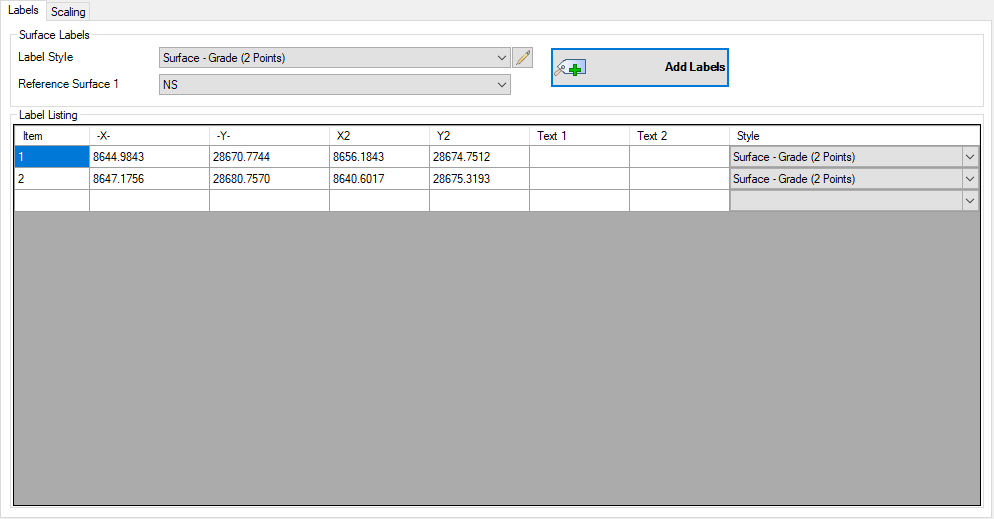Click Y value 28680.7570 cell
This screenshot has height=519, width=994.
269,179
